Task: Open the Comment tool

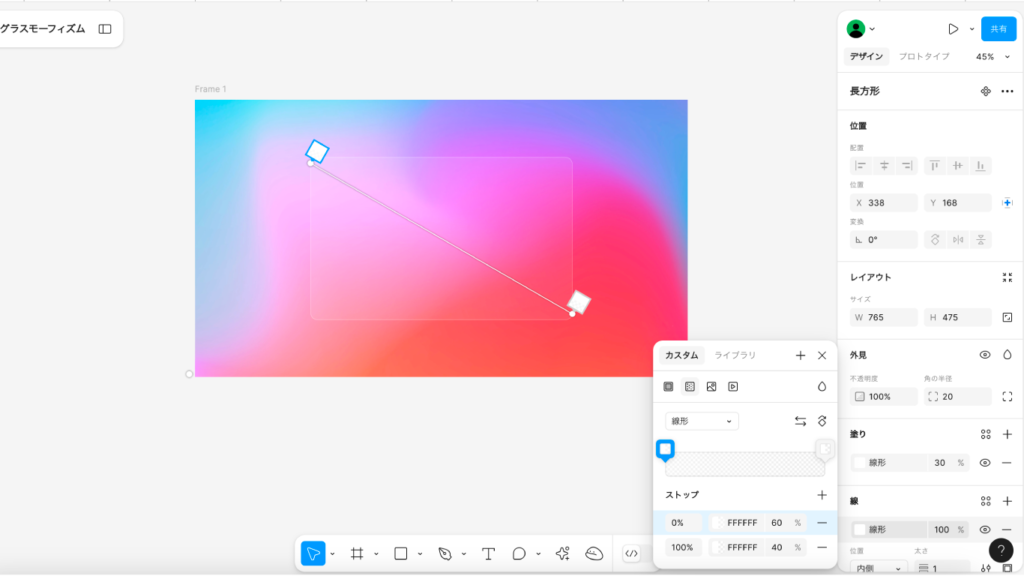Action: 519,554
